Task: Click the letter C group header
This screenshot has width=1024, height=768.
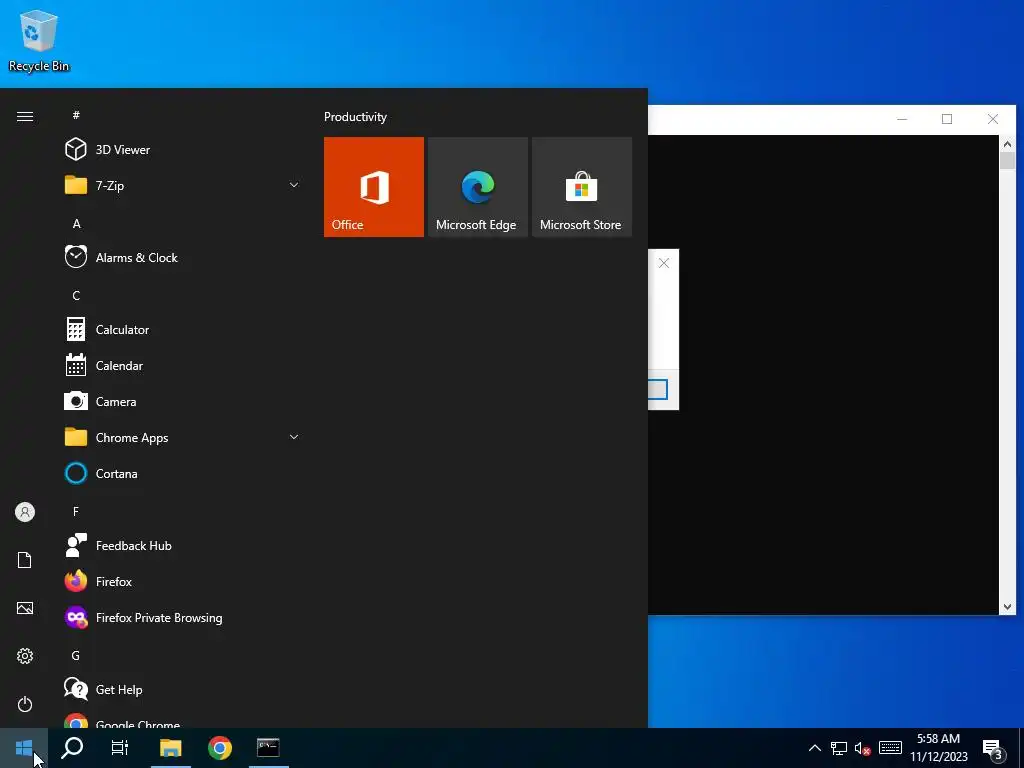Action: (x=76, y=296)
